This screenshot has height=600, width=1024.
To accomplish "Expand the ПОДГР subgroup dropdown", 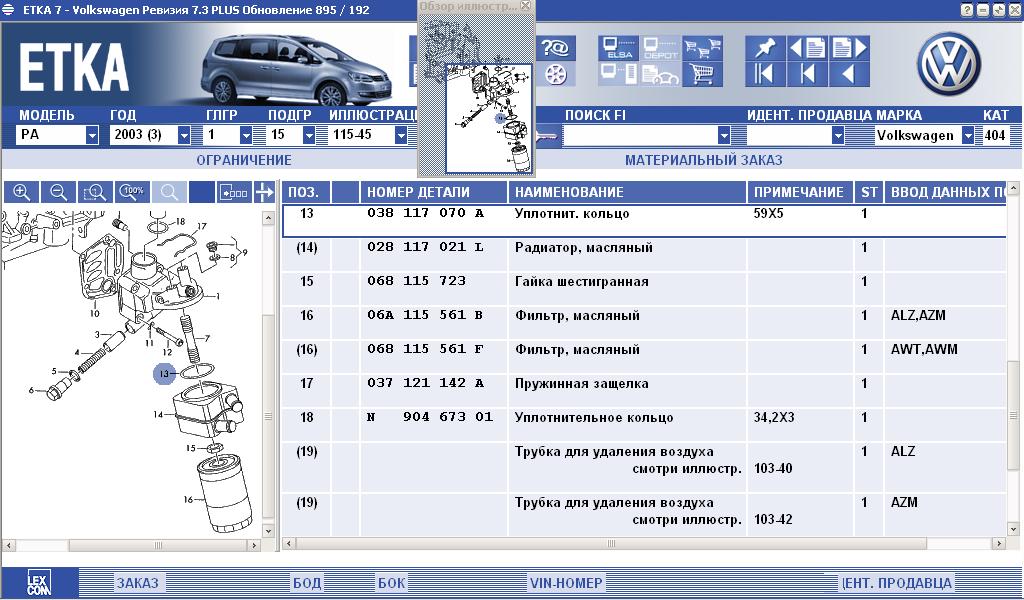I will click(x=309, y=135).
